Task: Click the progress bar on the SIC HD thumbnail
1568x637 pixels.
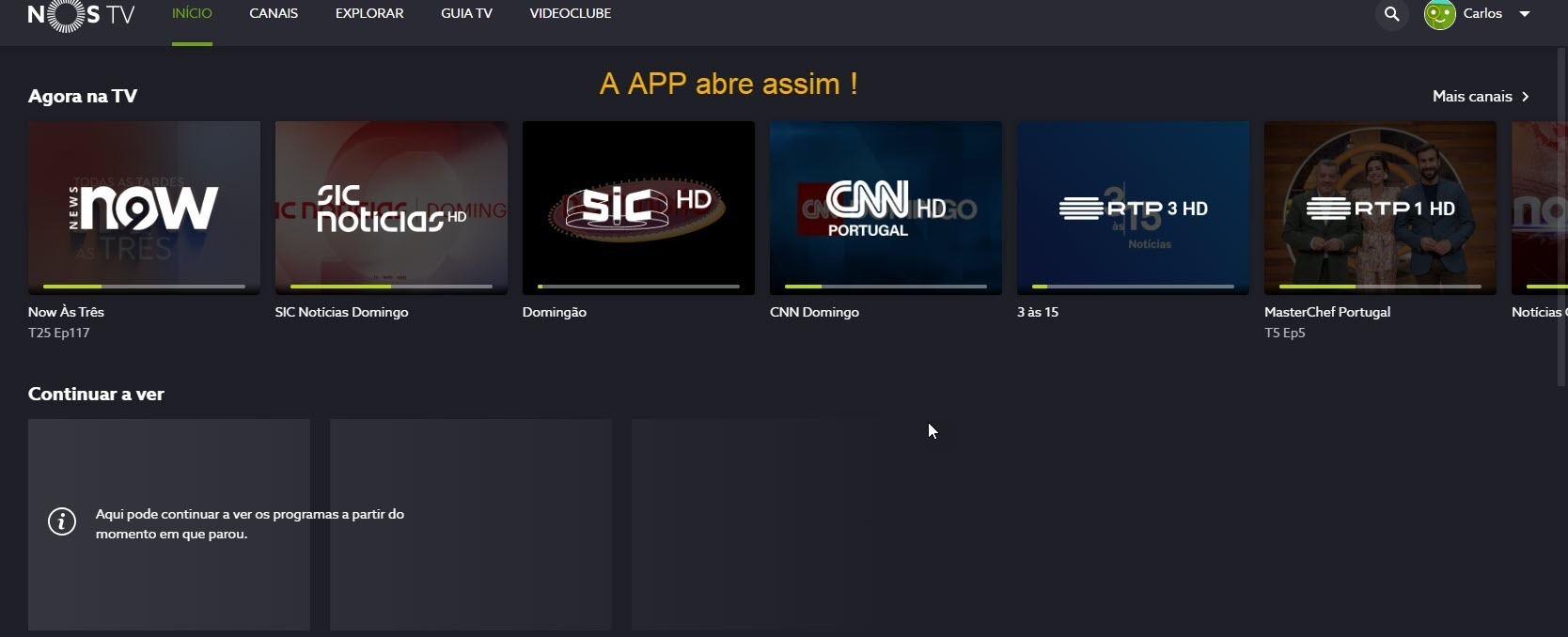Action: click(x=638, y=286)
